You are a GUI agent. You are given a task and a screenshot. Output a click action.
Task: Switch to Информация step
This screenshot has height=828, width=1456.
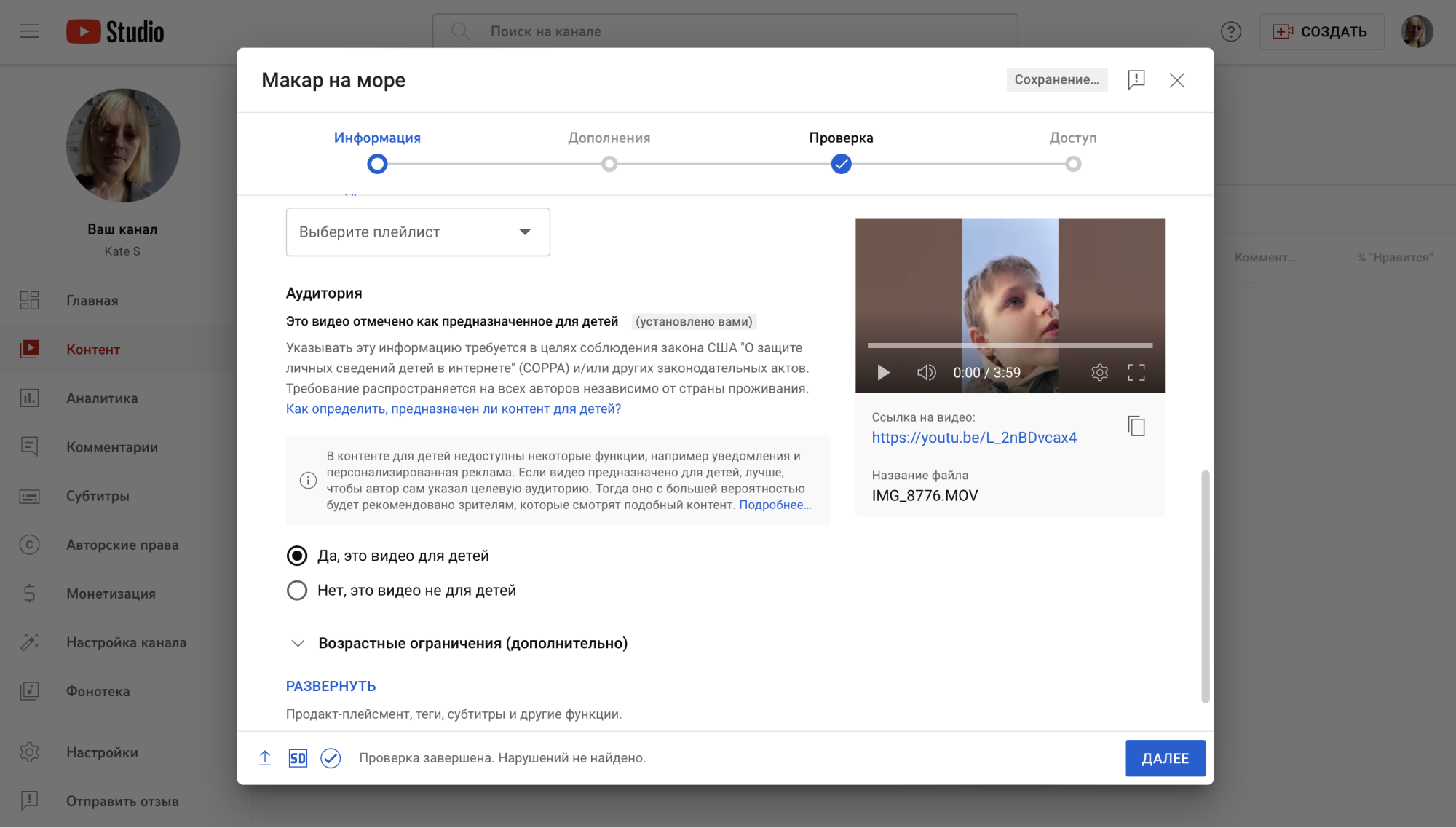377,151
